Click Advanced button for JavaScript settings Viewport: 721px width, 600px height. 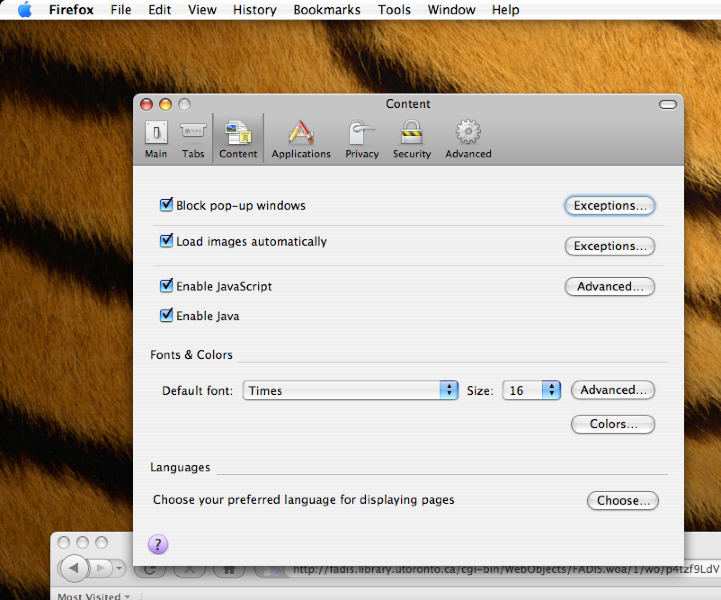[610, 286]
